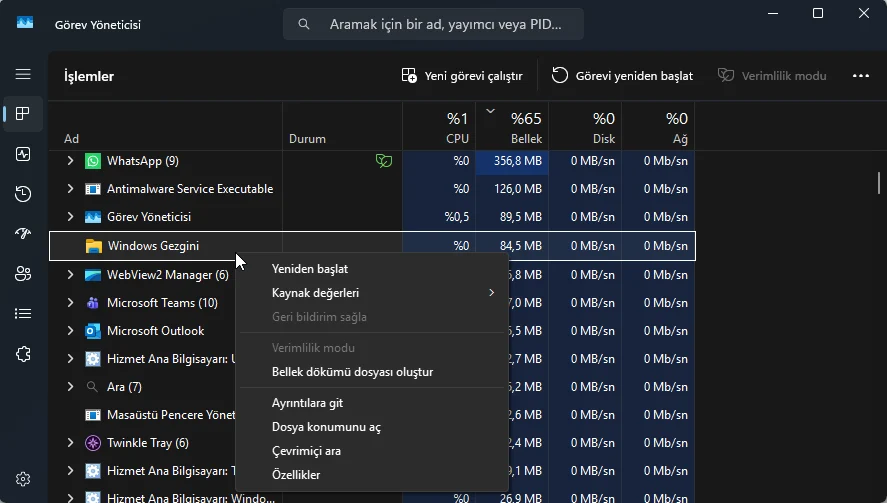
Task: Expand the Twinkle Tray (6) group
Action: [70, 442]
